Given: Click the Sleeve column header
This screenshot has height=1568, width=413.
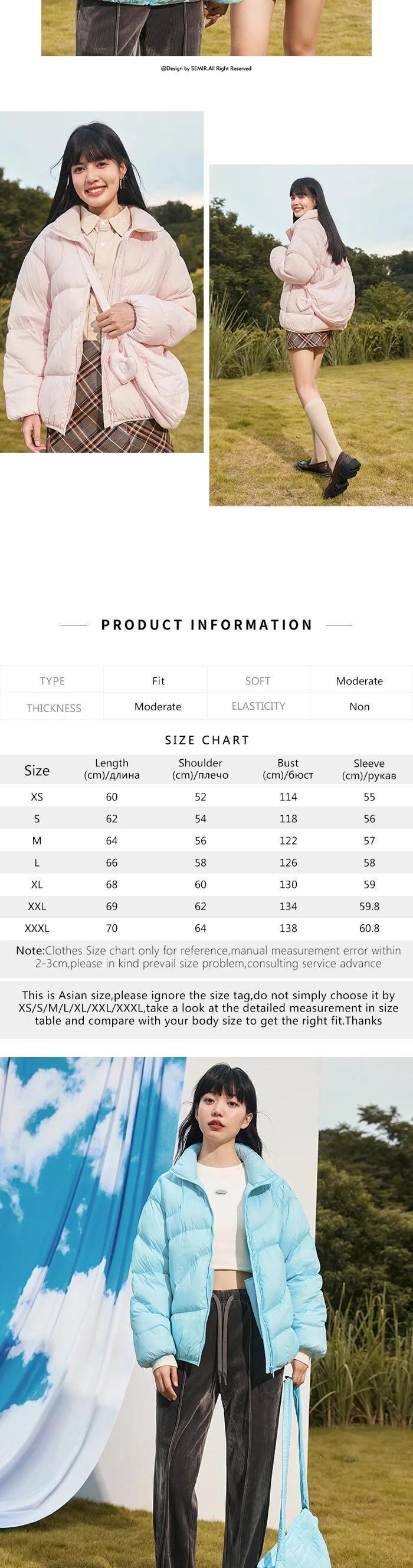Looking at the screenshot, I should [369, 769].
